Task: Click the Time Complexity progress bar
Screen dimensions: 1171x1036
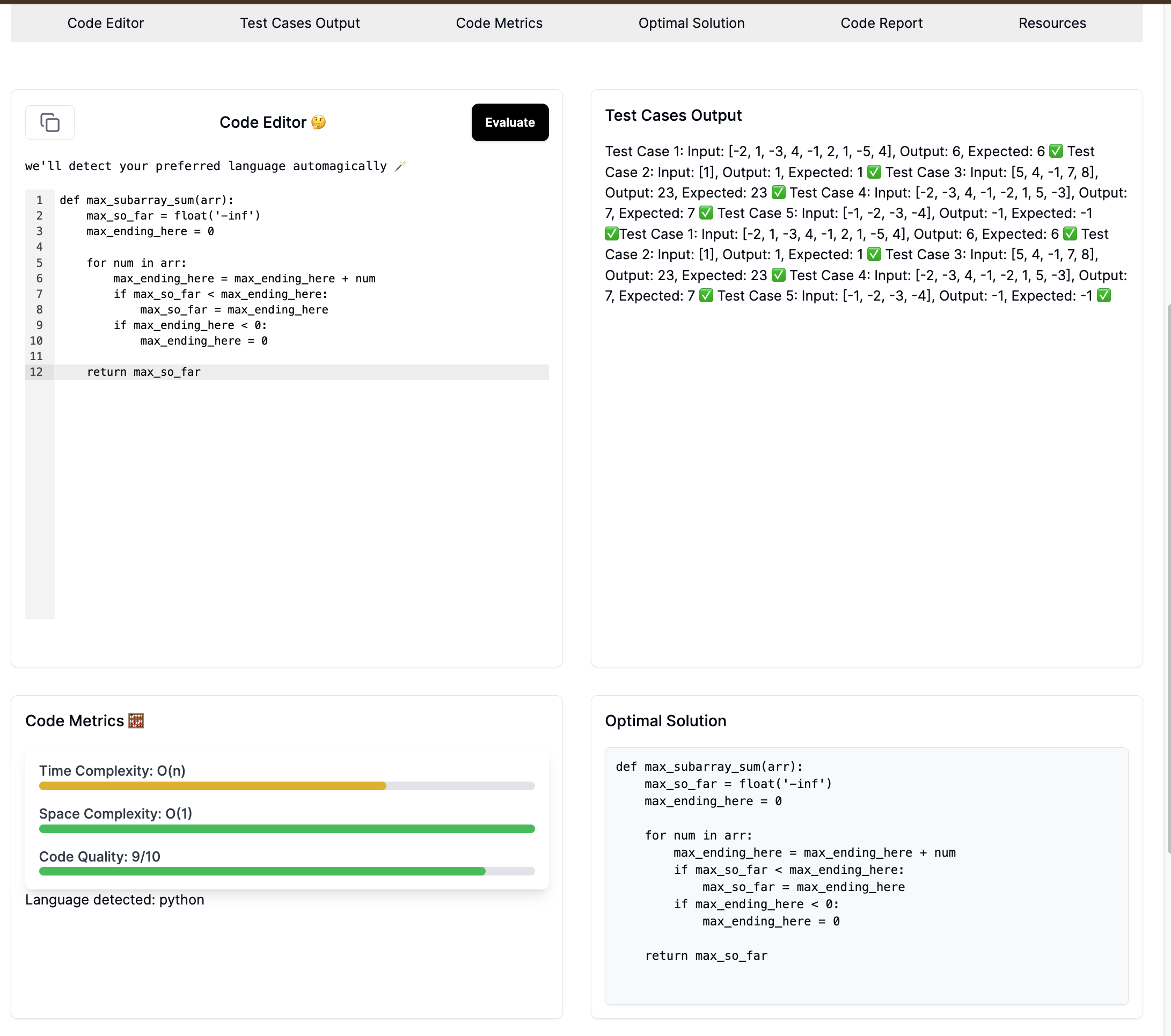Action: click(x=287, y=786)
